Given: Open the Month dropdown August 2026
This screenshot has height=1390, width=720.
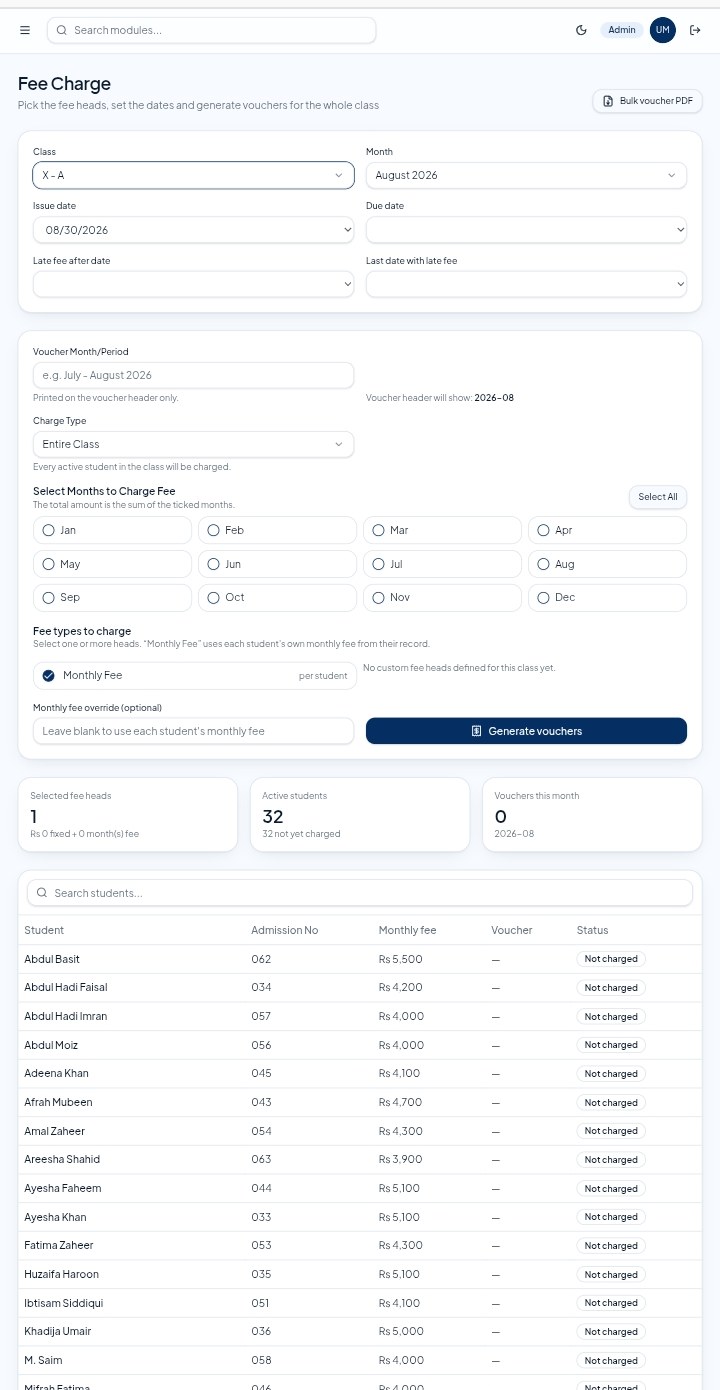Looking at the screenshot, I should click(526, 175).
